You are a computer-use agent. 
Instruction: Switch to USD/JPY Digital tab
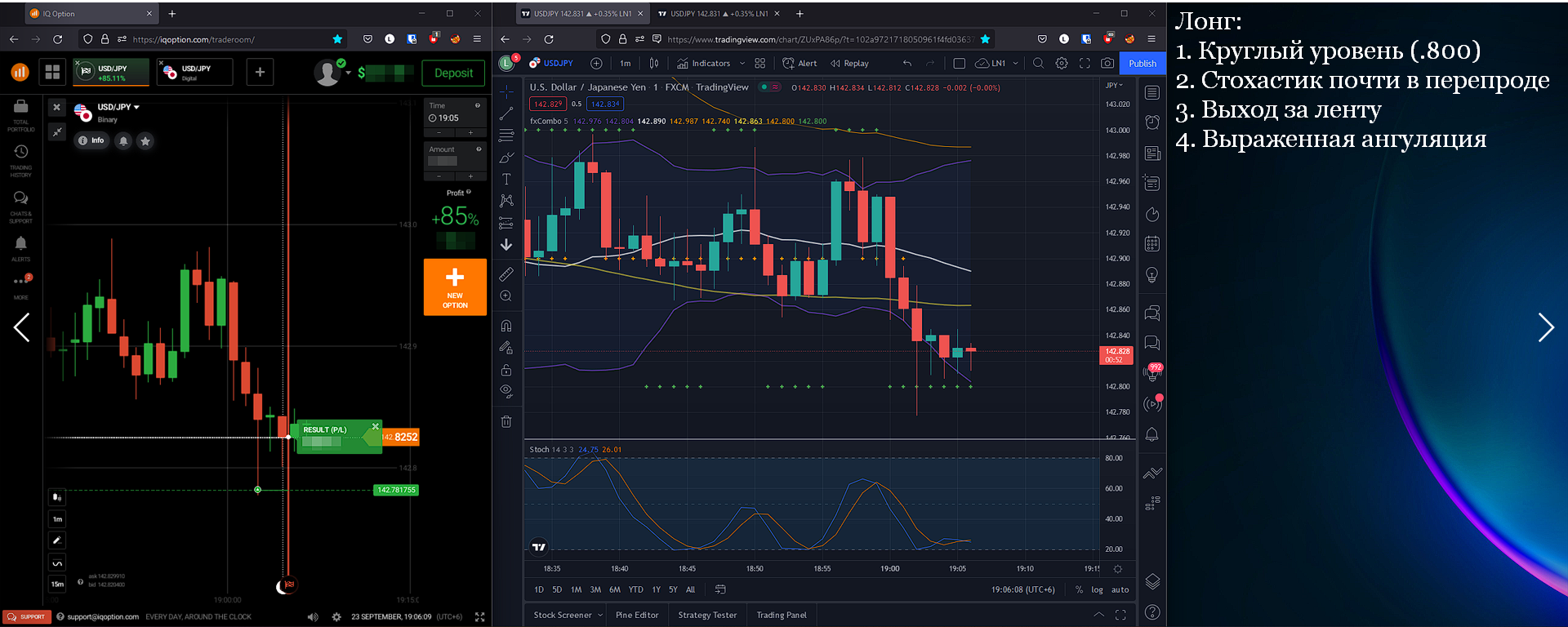click(194, 72)
